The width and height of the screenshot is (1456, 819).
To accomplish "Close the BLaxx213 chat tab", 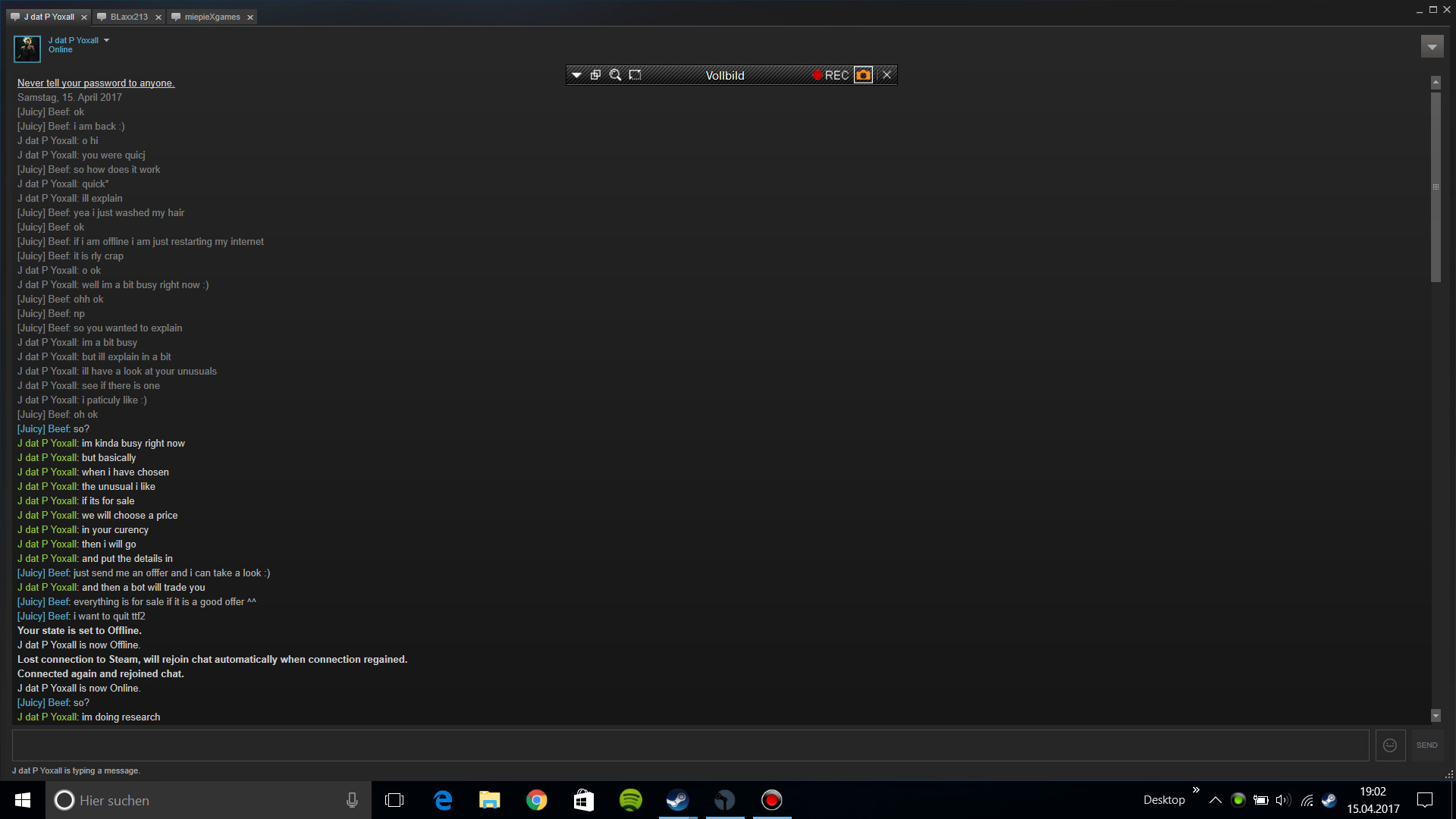I will coord(158,17).
